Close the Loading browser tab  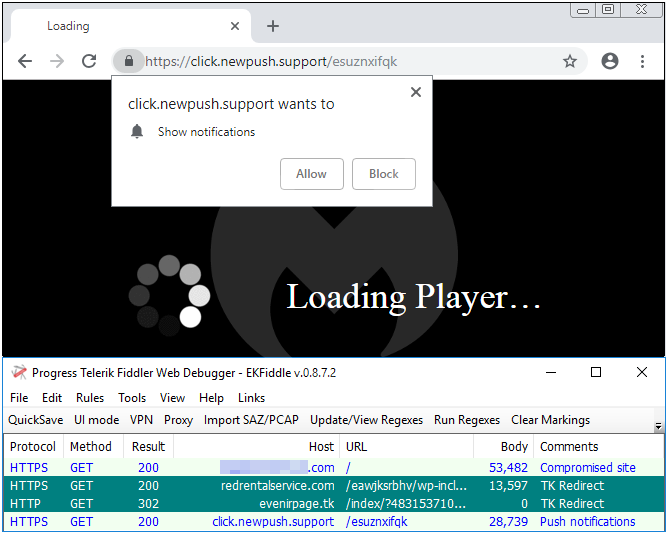(x=235, y=26)
